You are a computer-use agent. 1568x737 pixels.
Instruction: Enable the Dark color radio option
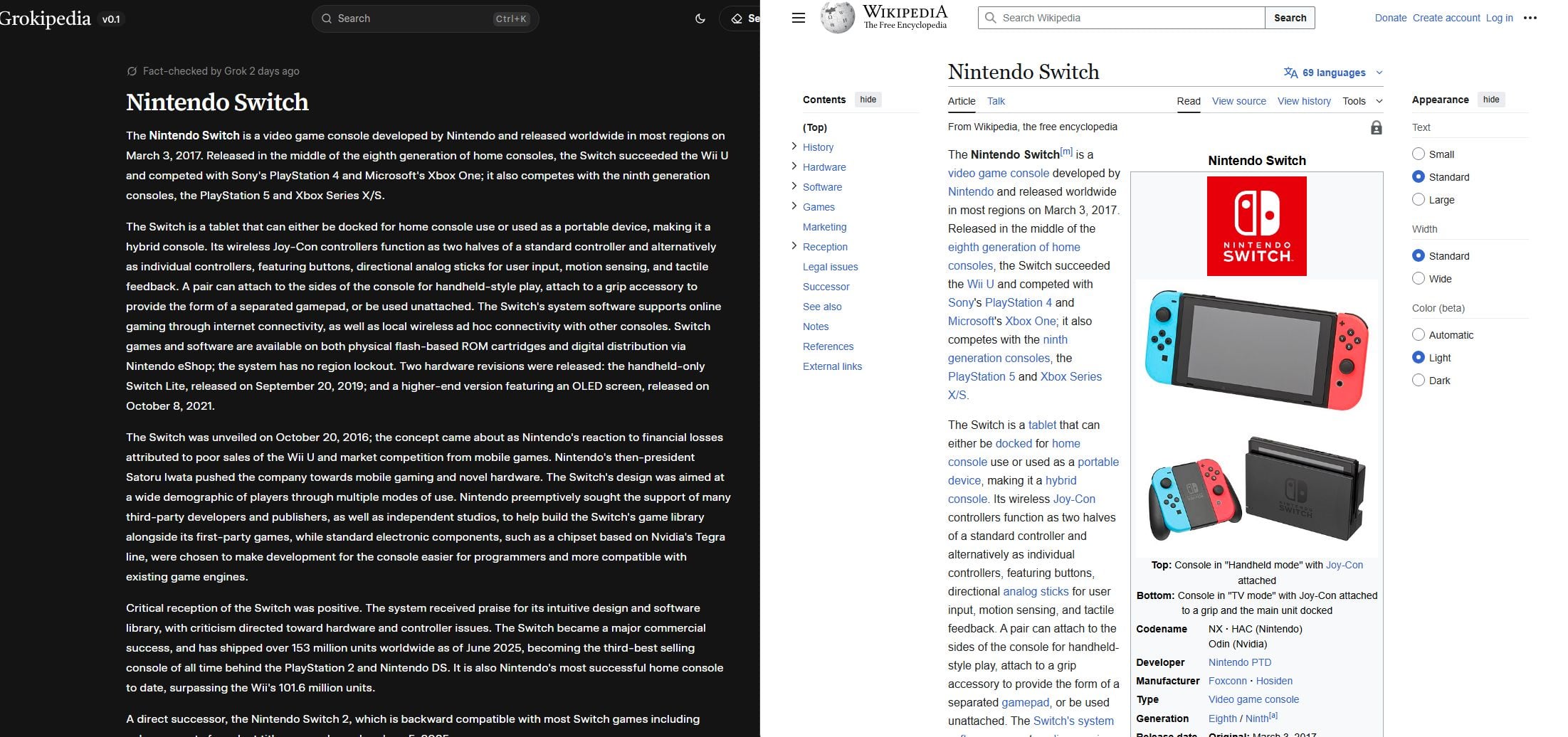coord(1418,381)
